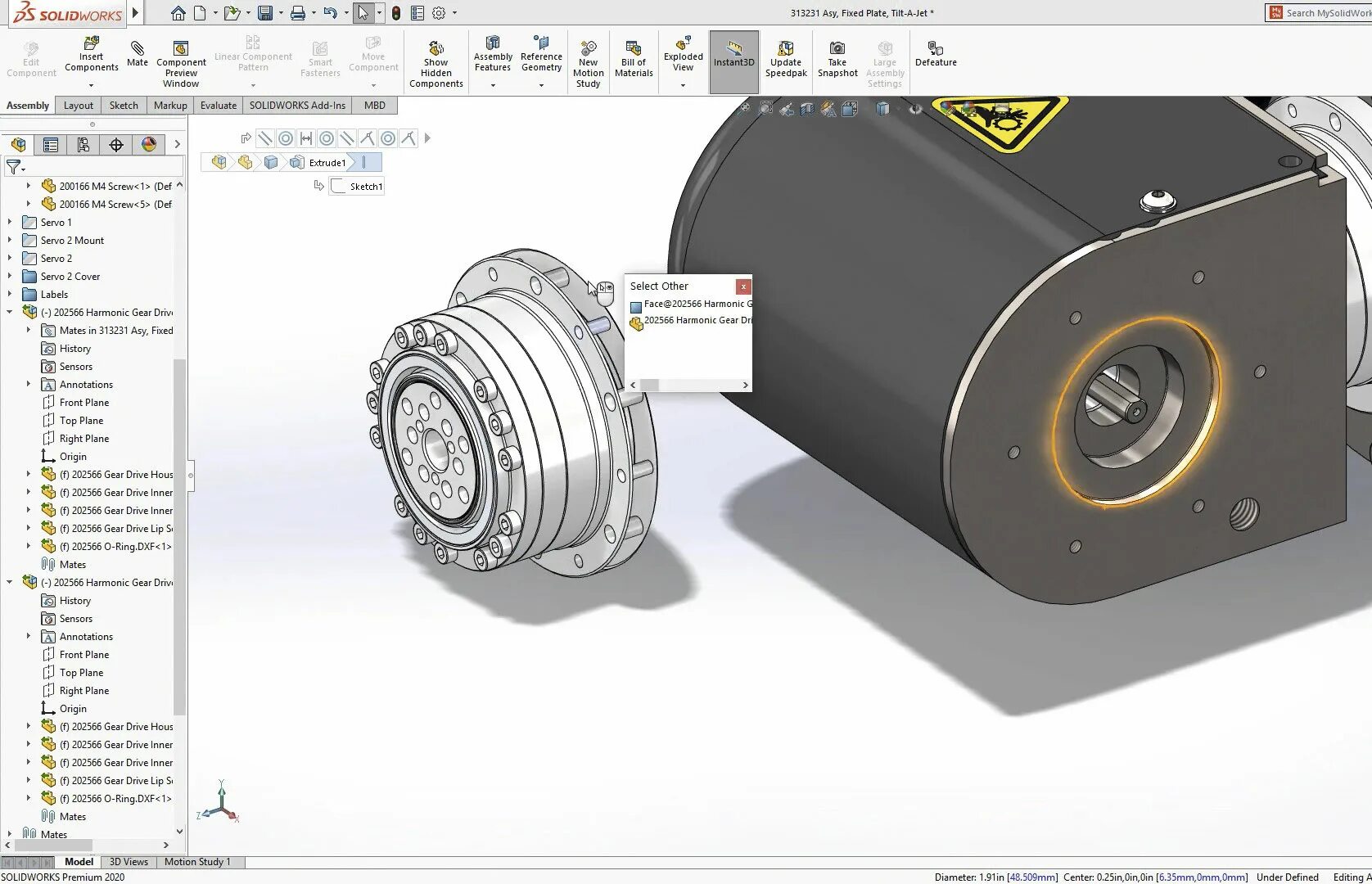Open the Model tab at the bottom
This screenshot has height=884, width=1372.
click(x=79, y=862)
